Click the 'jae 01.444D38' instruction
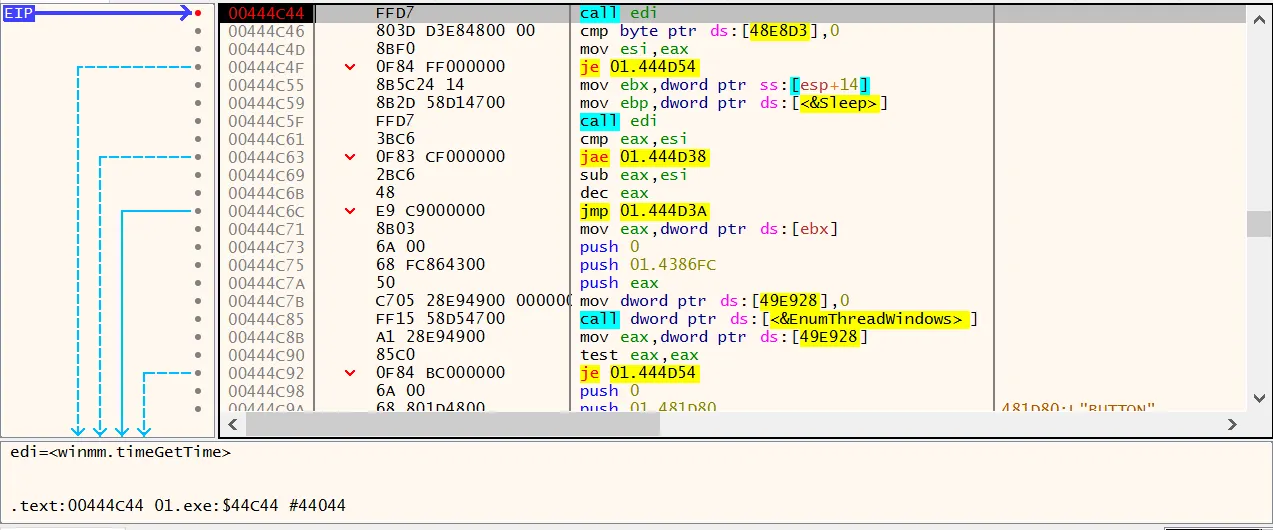 (x=643, y=157)
